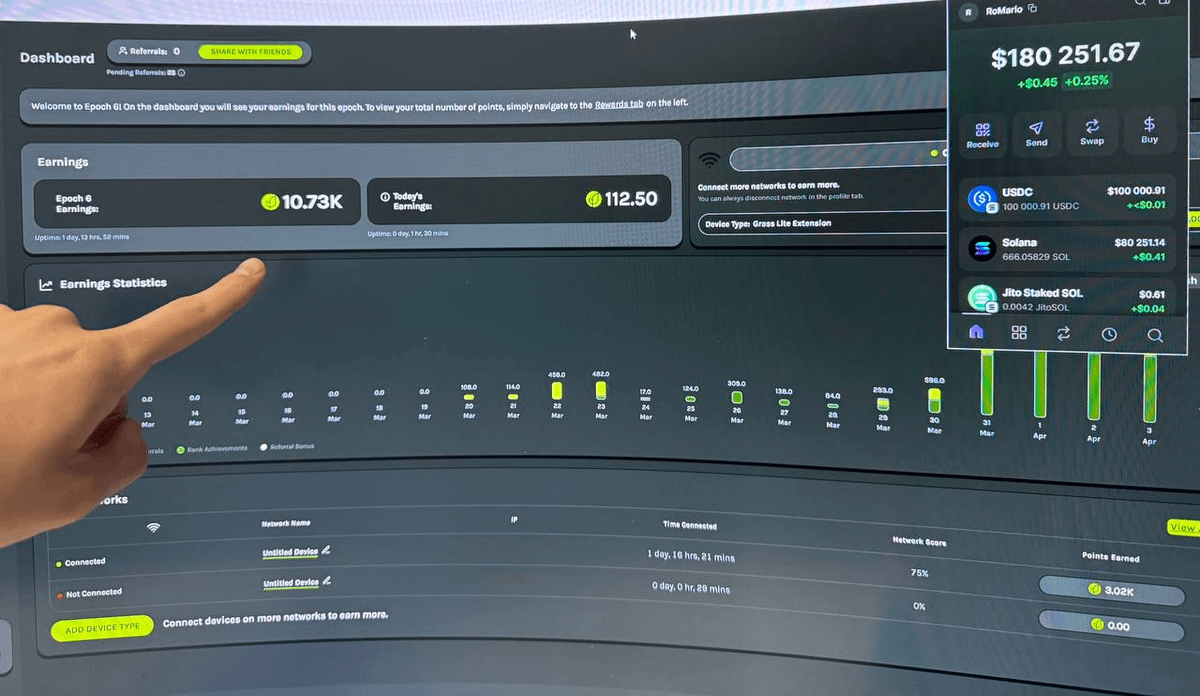Select the Solana row in wallet
The image size is (1200, 696).
pos(1068,249)
